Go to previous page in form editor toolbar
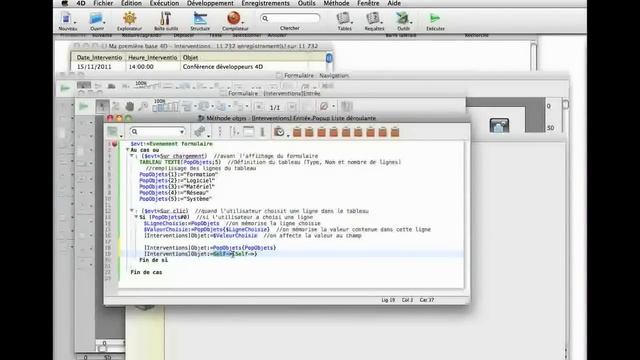 [x=259, y=107]
